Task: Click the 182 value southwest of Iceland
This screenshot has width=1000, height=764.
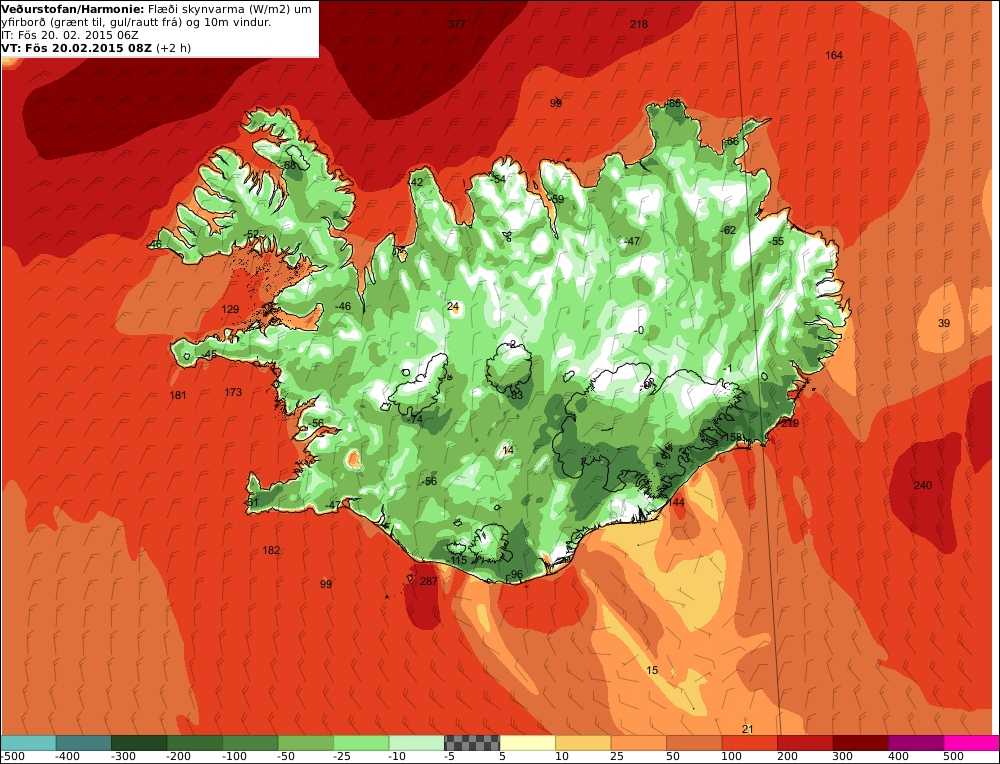Action: coord(271,550)
